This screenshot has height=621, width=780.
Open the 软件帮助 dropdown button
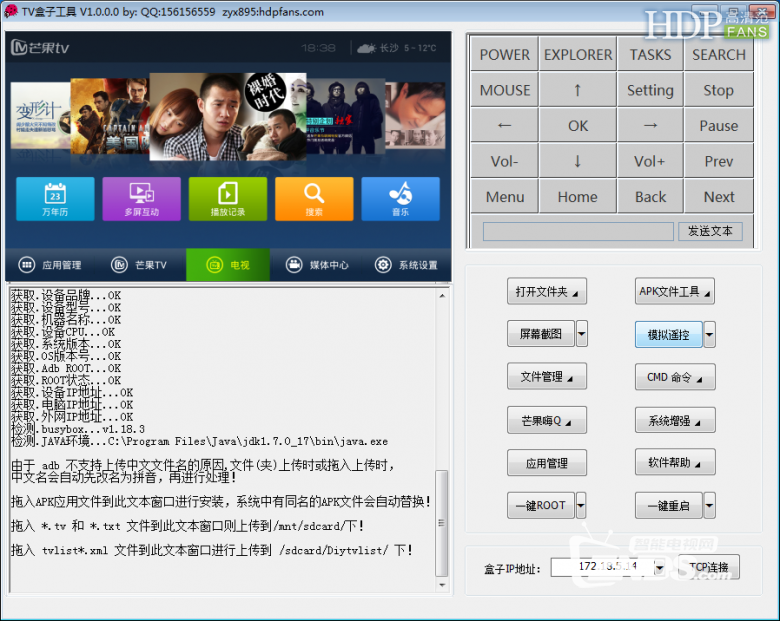pyautogui.click(x=675, y=462)
